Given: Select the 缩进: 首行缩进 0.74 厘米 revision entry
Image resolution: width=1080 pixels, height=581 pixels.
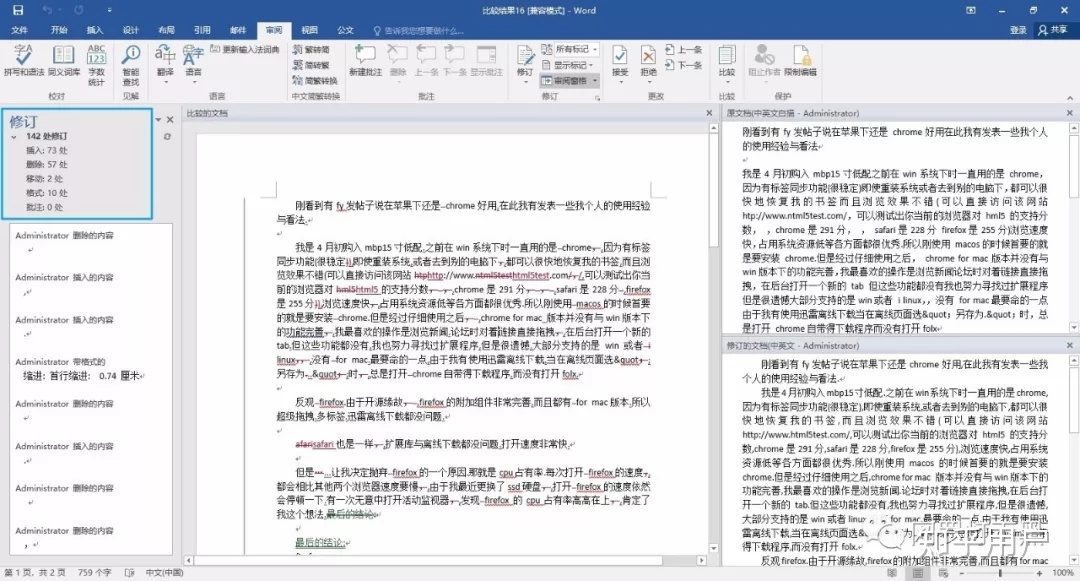Looking at the screenshot, I should (x=83, y=376).
